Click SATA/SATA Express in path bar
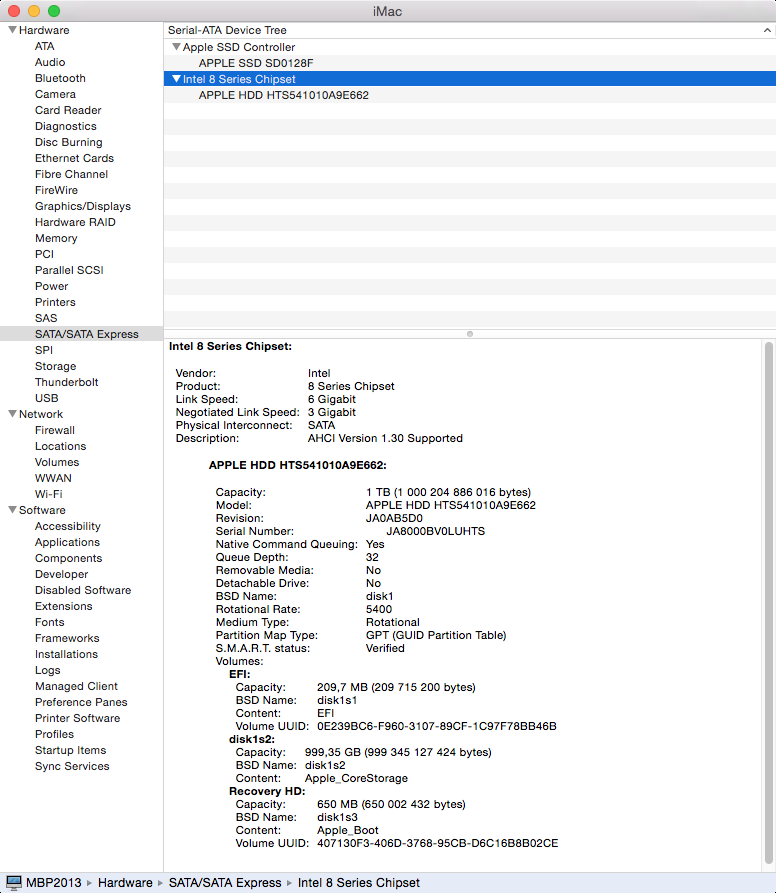 pos(225,883)
